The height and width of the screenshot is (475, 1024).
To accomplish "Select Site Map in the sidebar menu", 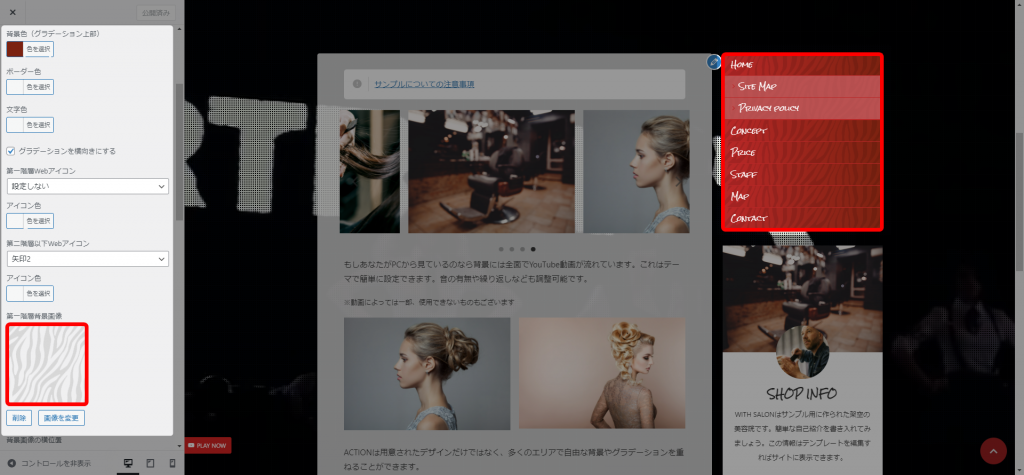I will (757, 87).
